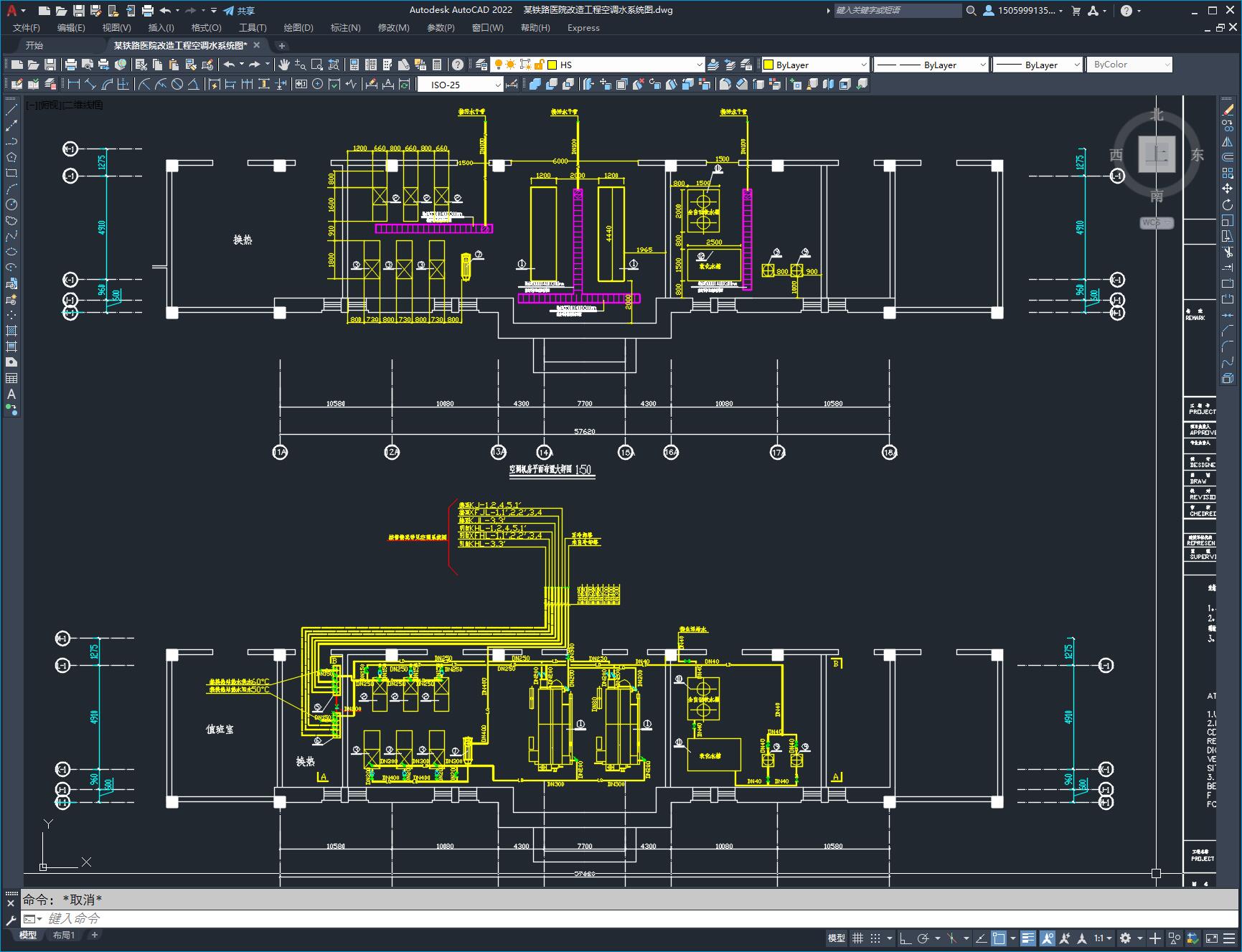1242x952 pixels.
Task: Select the Polygon tool in the draw toolbar
Action: 11,157
